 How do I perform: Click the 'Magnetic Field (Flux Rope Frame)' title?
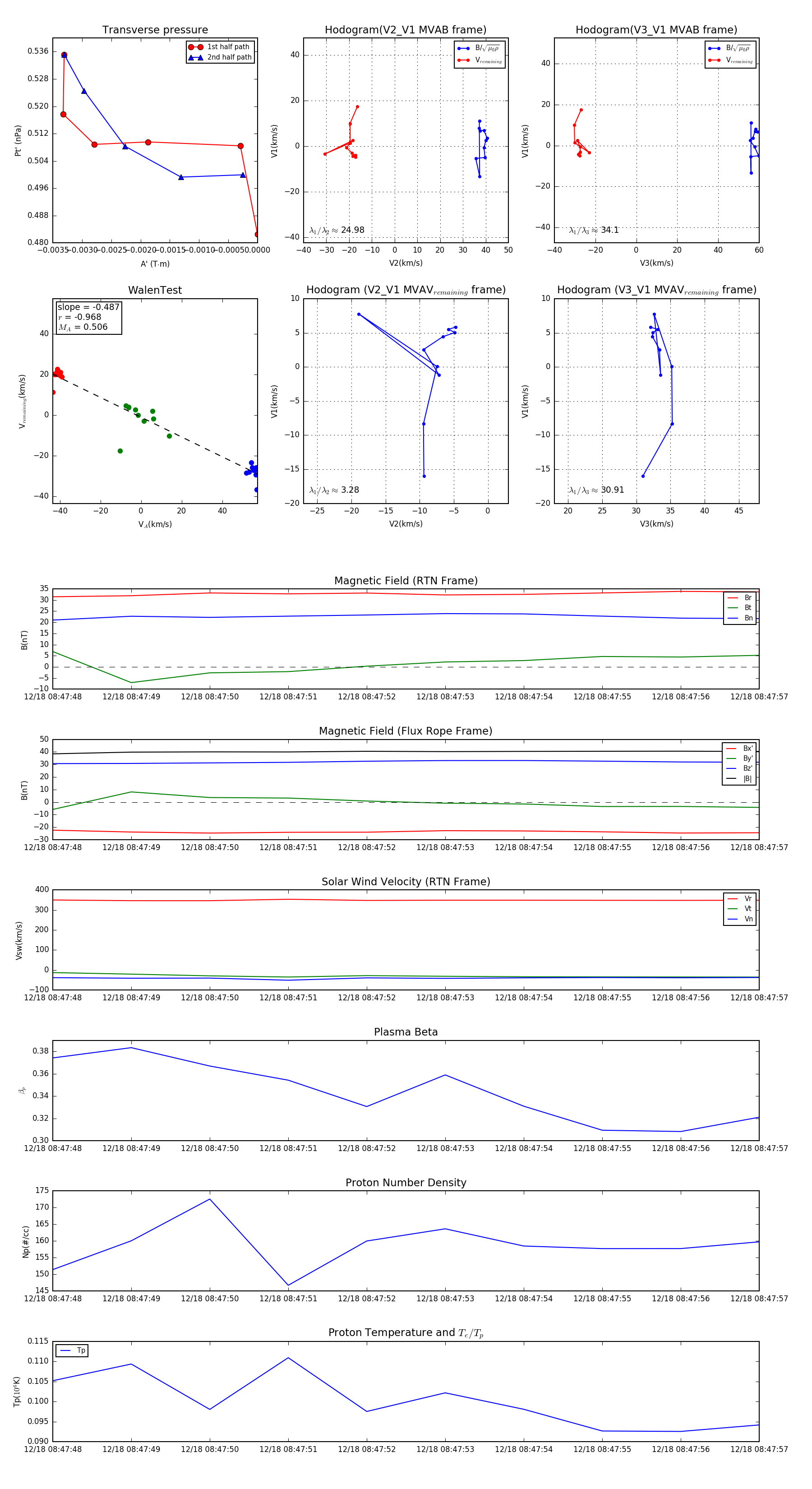[x=406, y=731]
